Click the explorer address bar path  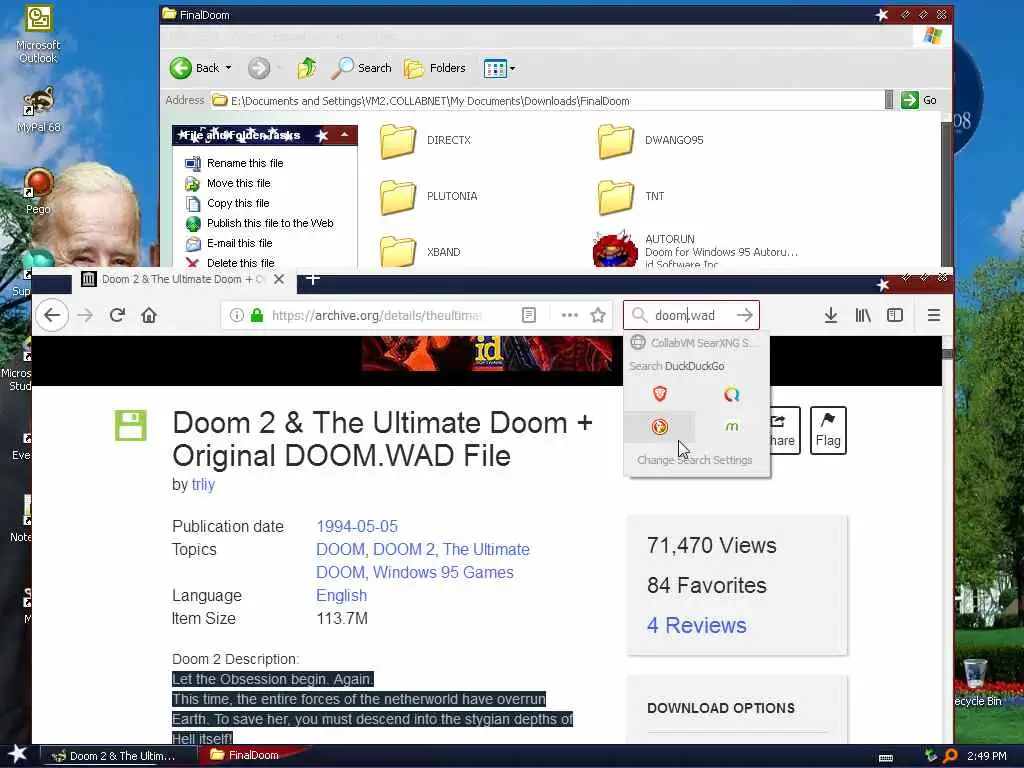(547, 101)
